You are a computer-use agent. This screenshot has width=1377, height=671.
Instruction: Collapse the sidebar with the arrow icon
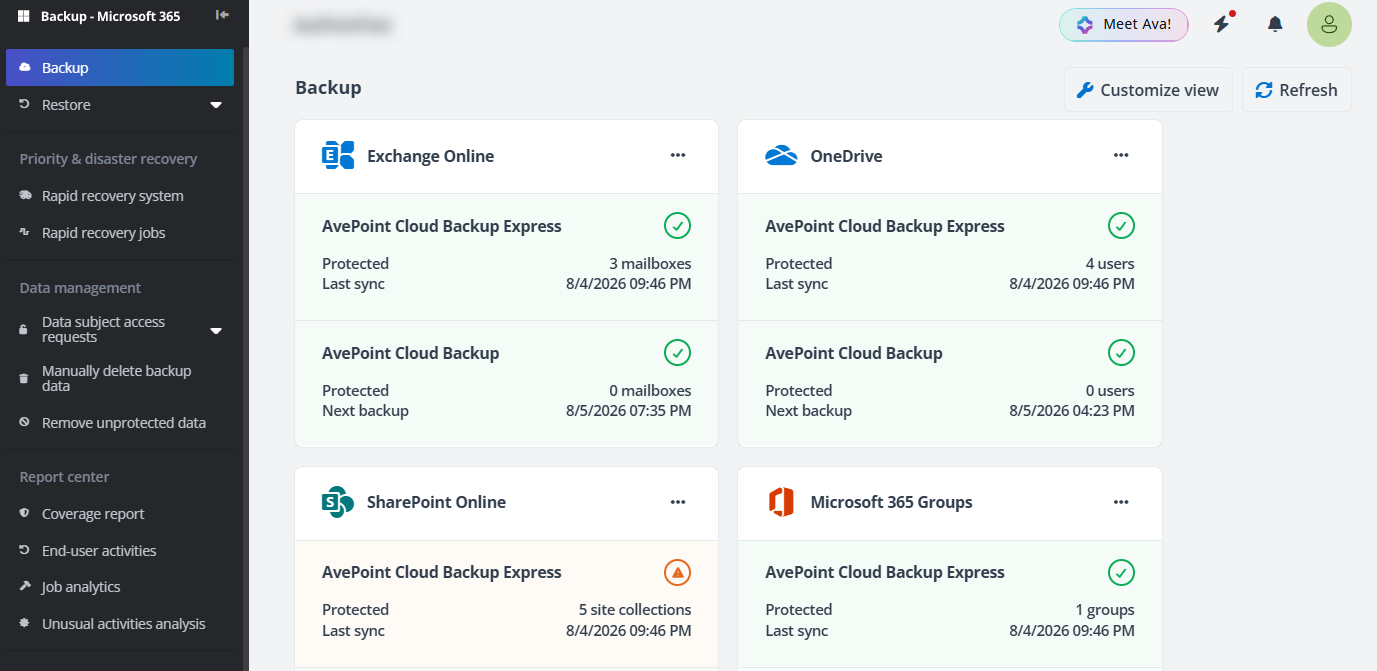(222, 15)
